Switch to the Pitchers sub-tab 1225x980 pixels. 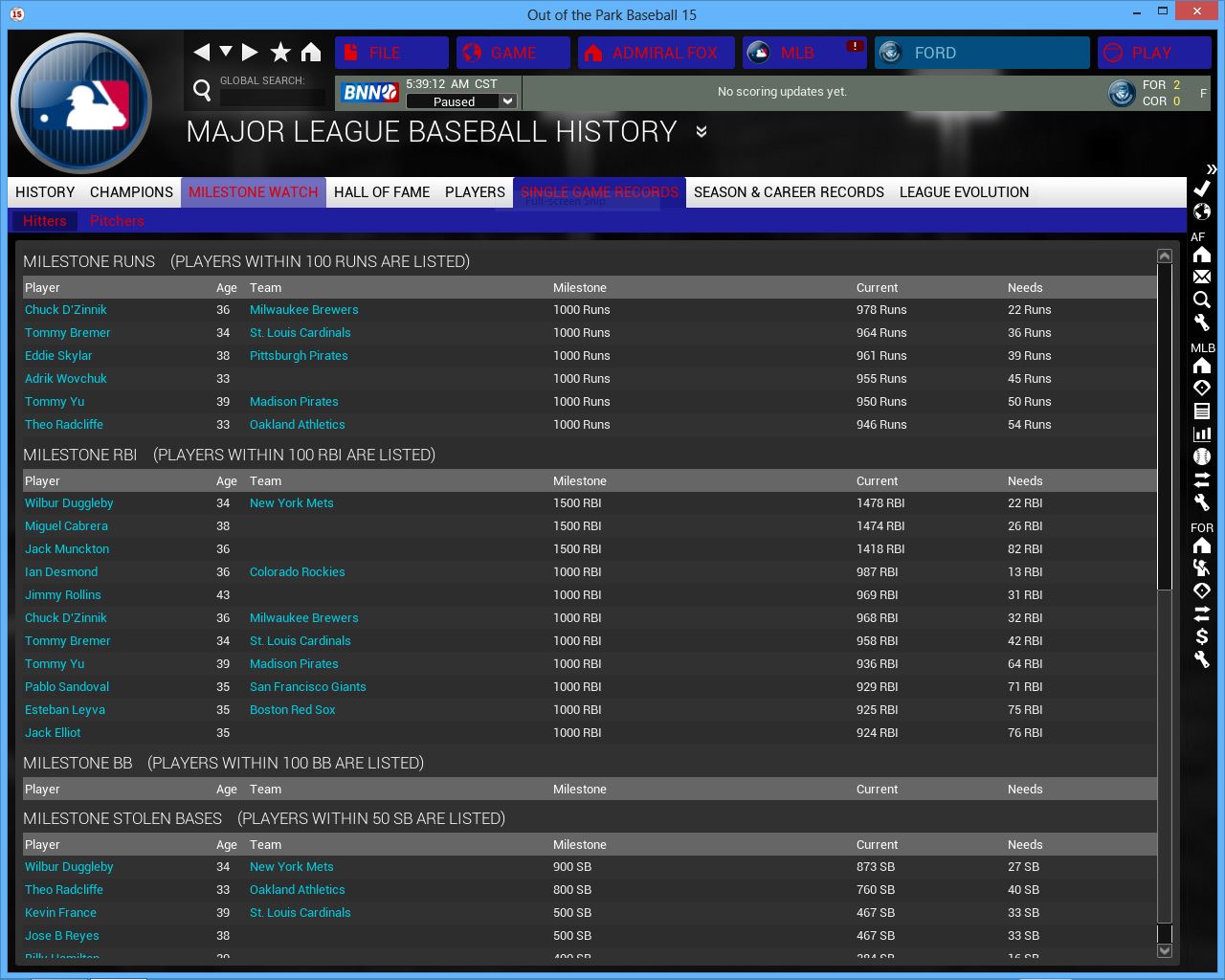[x=117, y=221]
